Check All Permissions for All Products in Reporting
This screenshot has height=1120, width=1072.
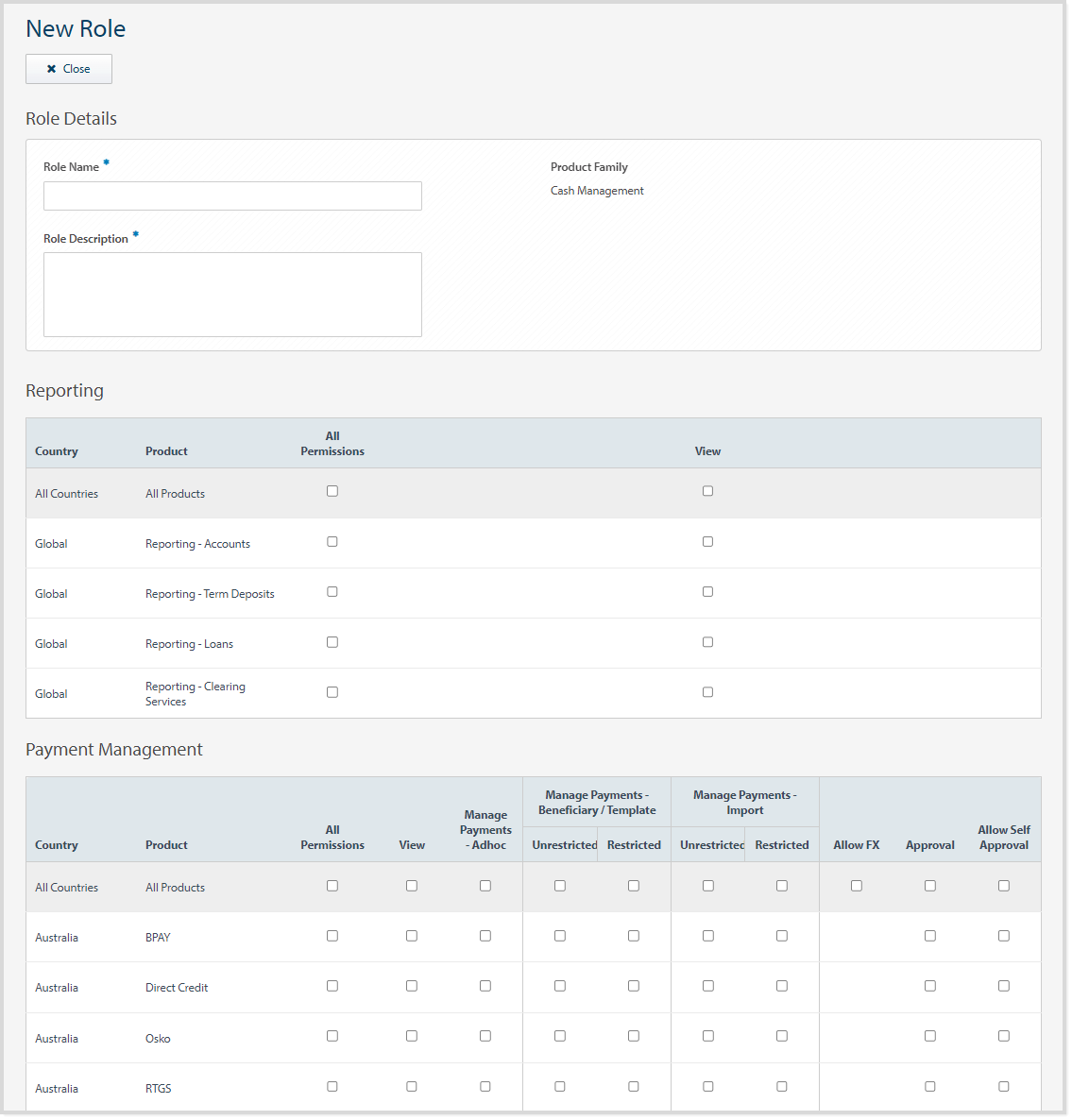tap(332, 491)
